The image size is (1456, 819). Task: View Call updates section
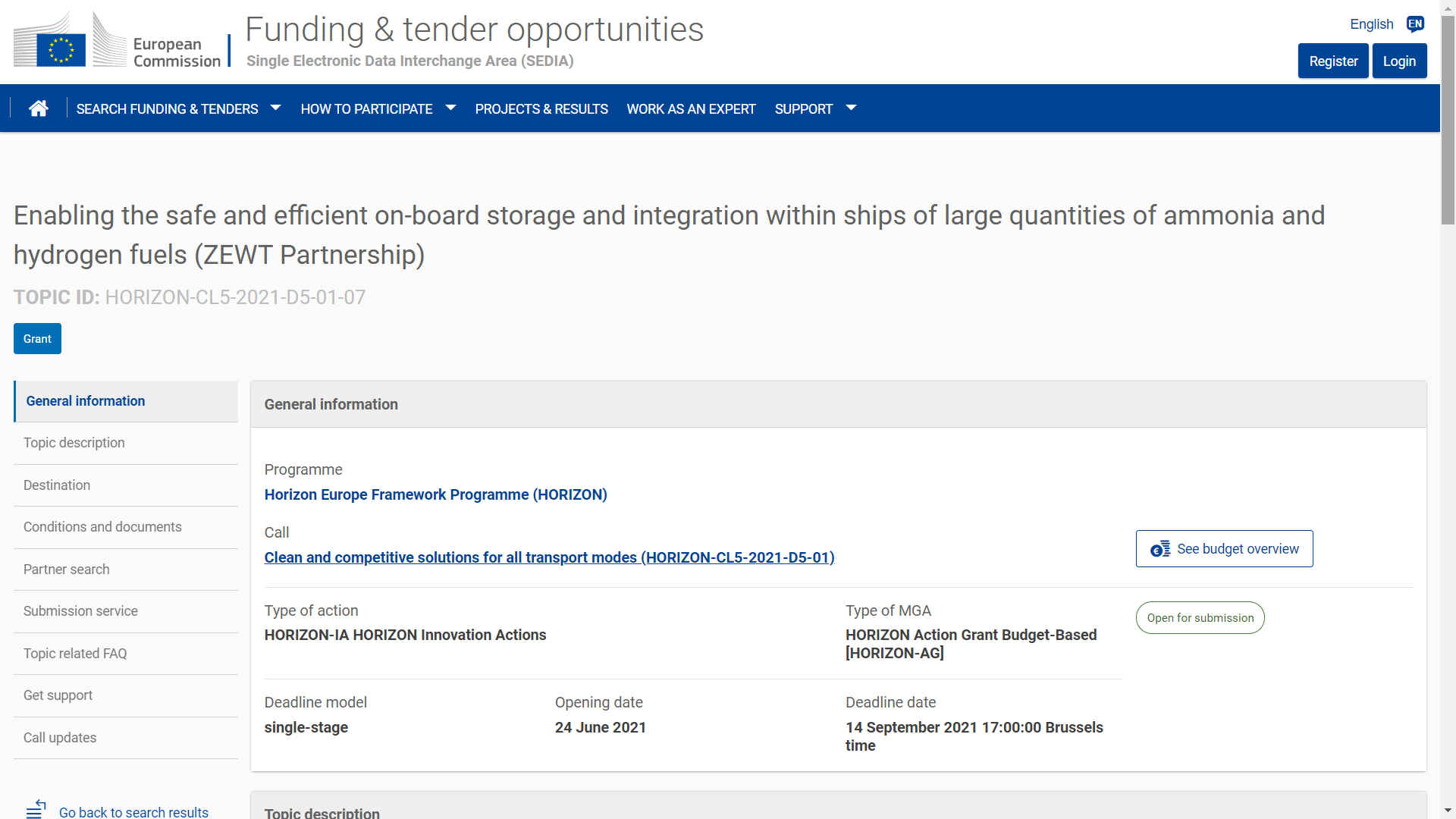pyautogui.click(x=126, y=738)
